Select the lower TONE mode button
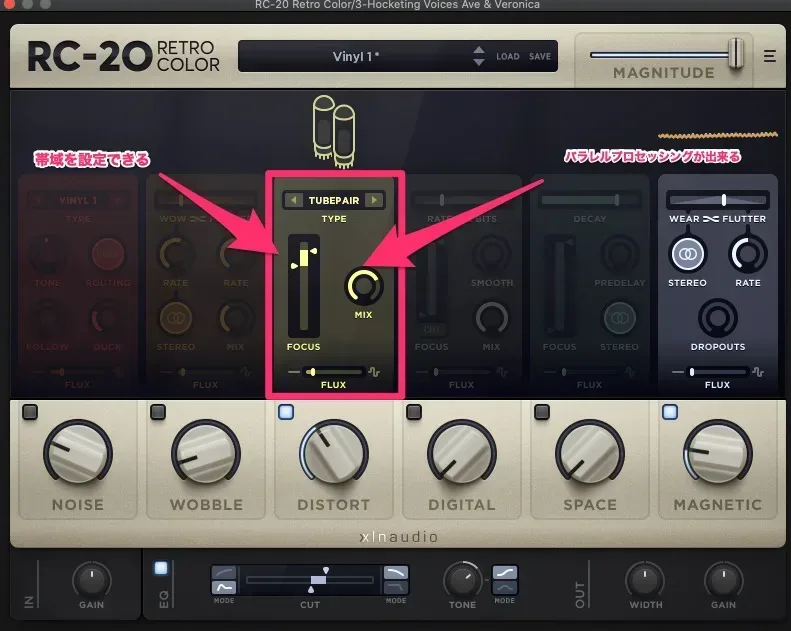 [504, 587]
